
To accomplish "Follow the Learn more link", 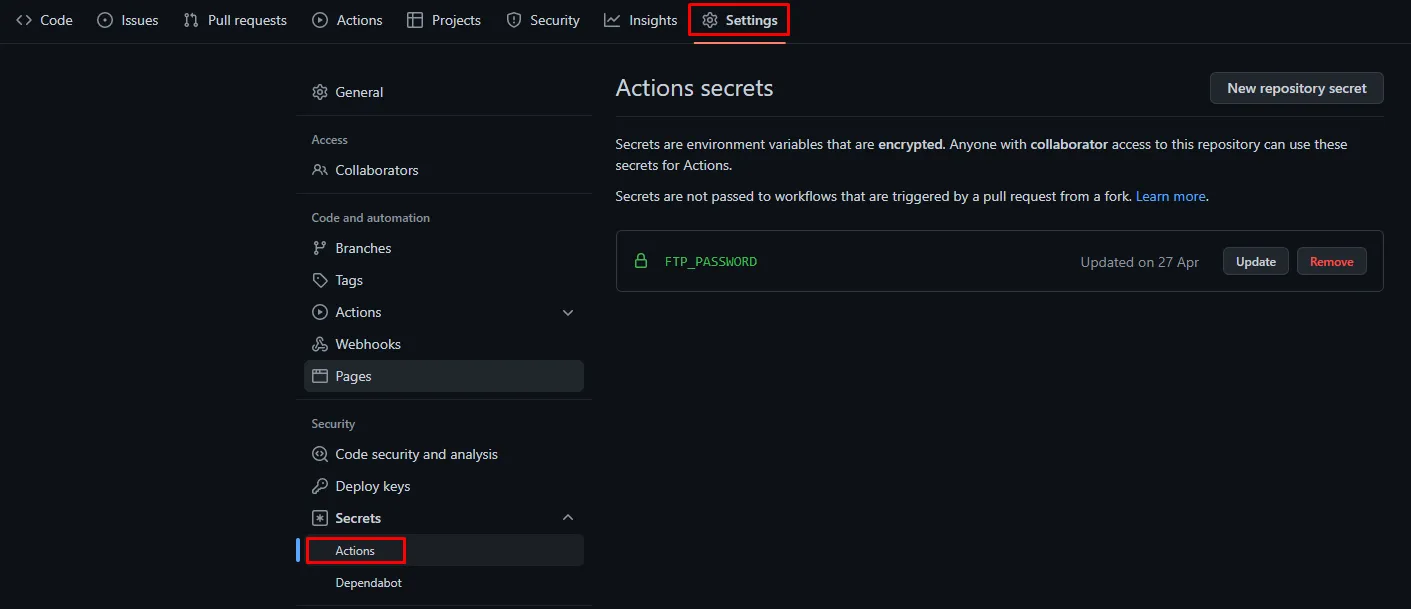I will click(x=1171, y=196).
